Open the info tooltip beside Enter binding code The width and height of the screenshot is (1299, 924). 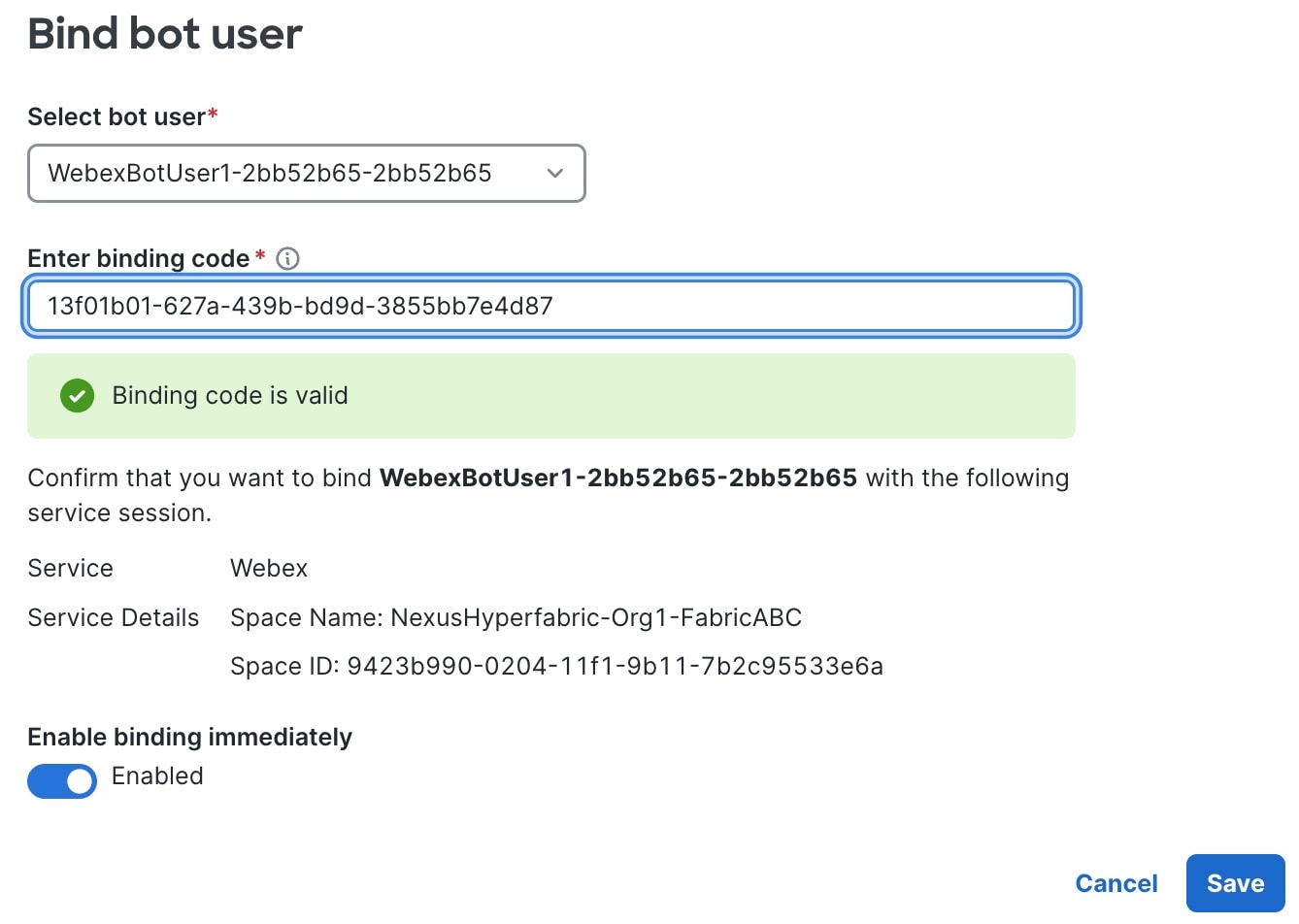click(x=286, y=258)
